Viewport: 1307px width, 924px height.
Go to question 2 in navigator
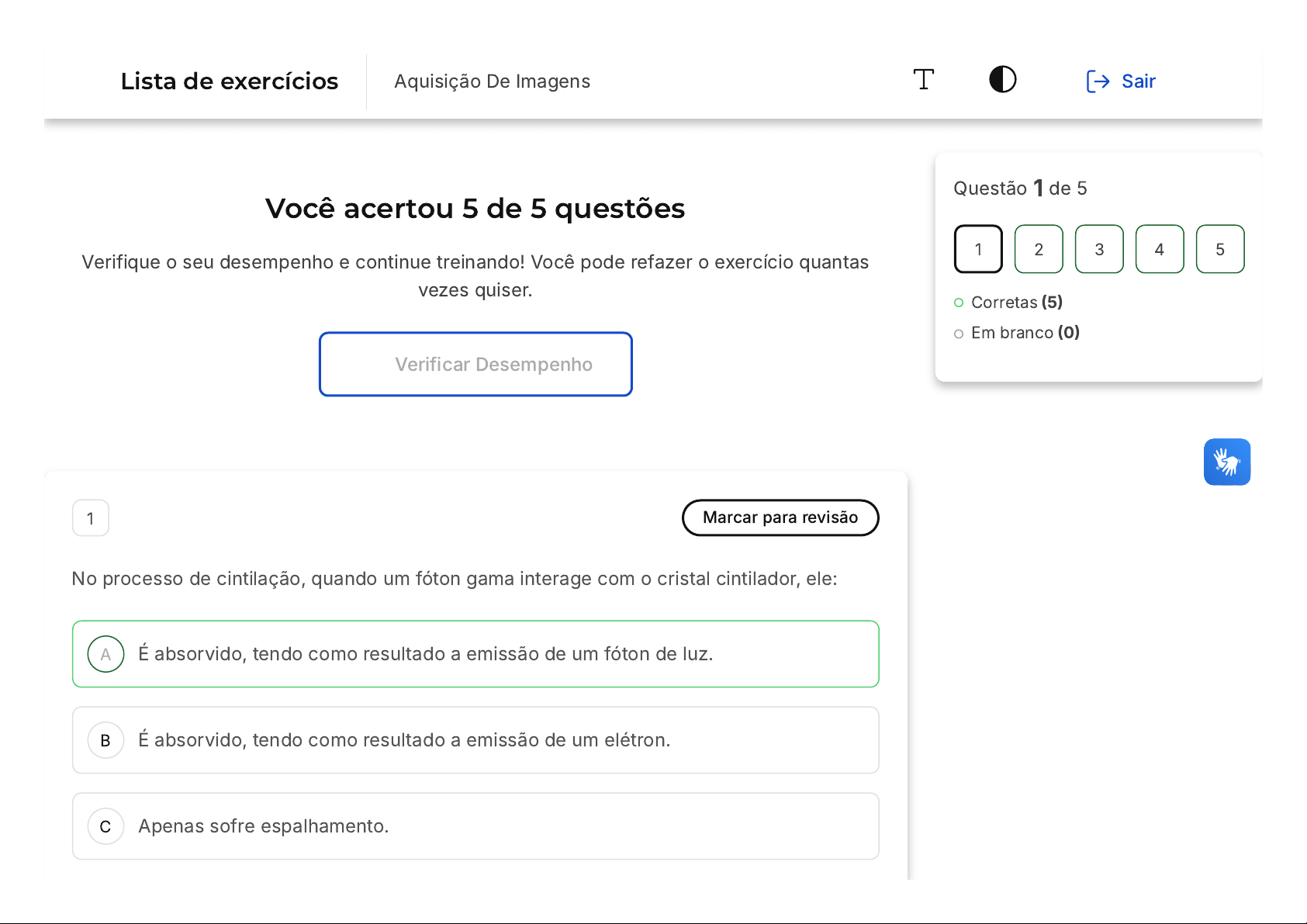pos(1039,249)
